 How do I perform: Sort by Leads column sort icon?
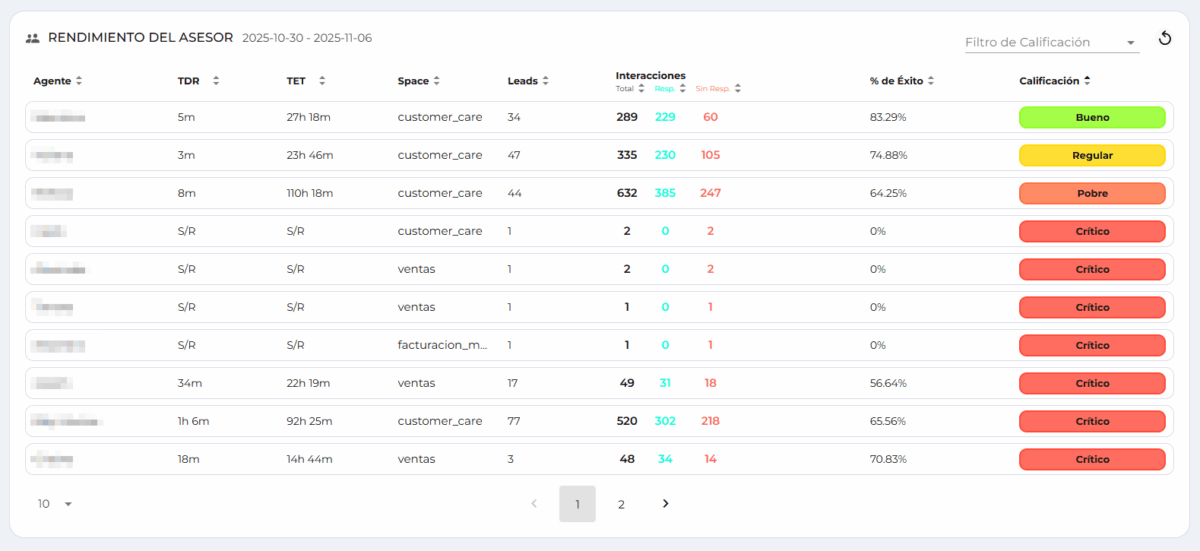point(545,81)
